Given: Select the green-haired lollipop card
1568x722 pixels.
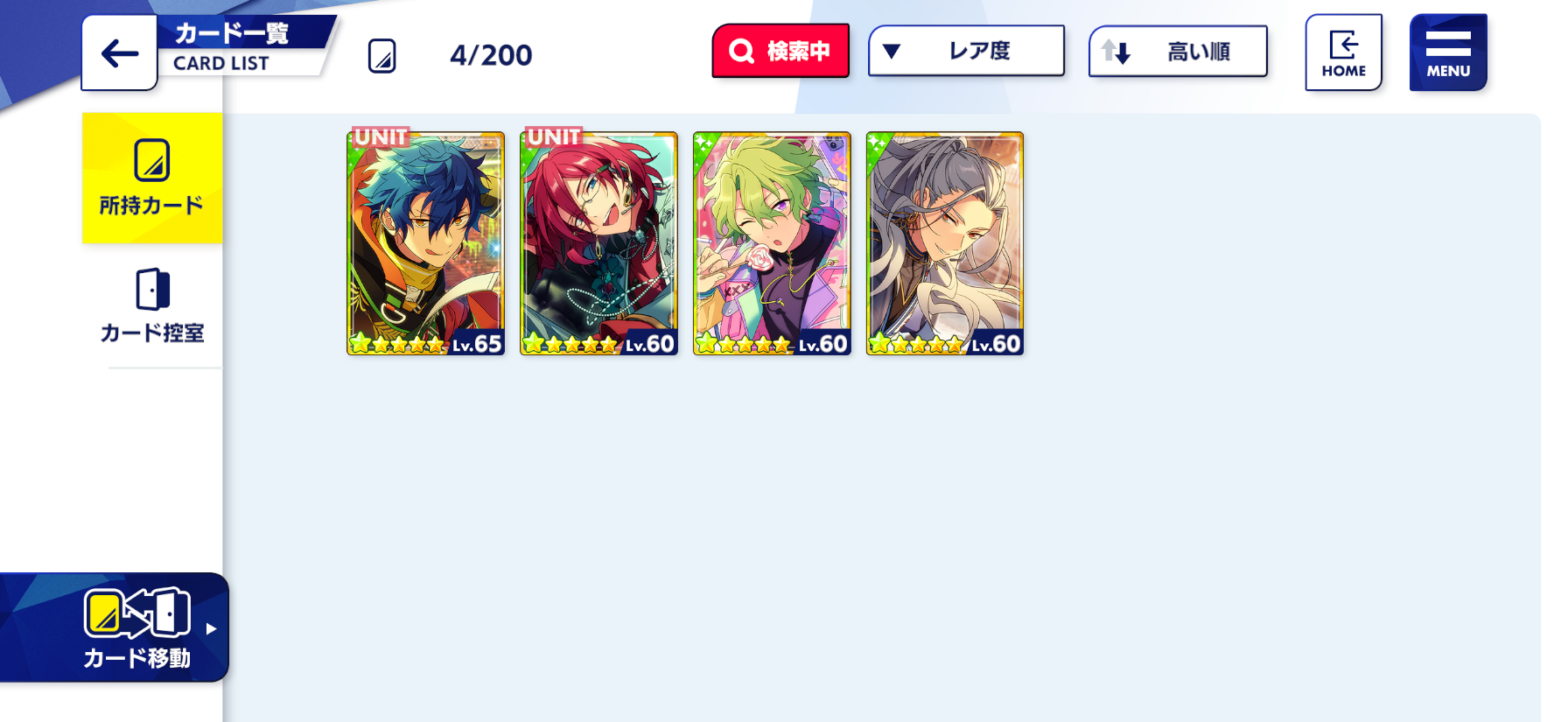Looking at the screenshot, I should (x=772, y=243).
